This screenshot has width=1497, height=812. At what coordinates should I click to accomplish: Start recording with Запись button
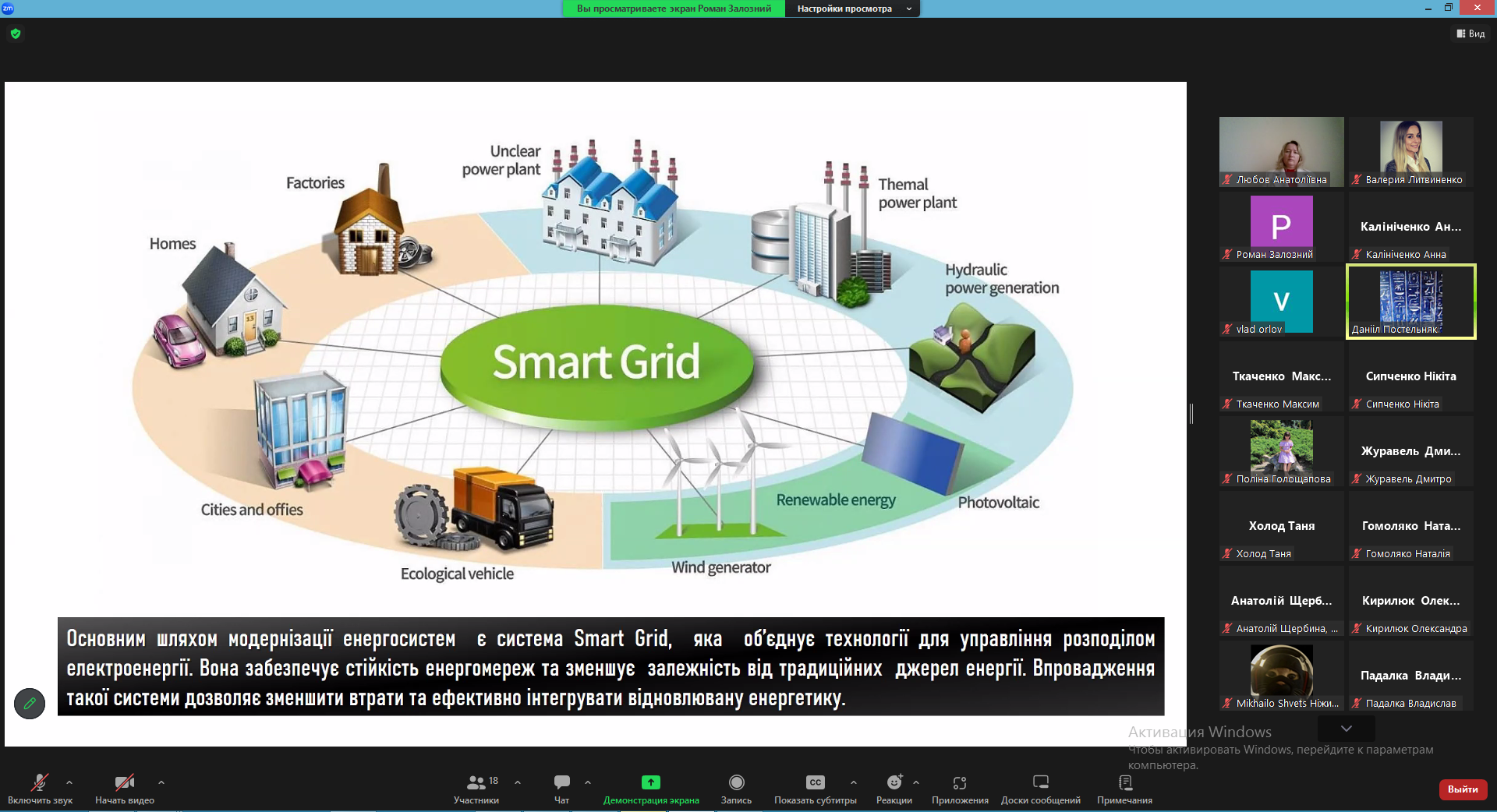[x=736, y=789]
